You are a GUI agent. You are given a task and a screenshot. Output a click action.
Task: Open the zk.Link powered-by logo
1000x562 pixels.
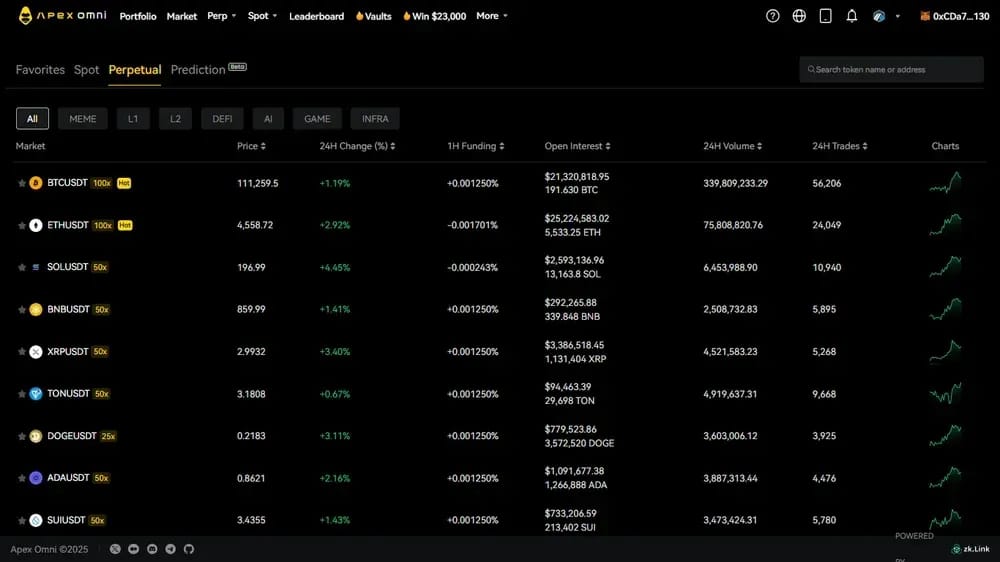click(x=970, y=549)
